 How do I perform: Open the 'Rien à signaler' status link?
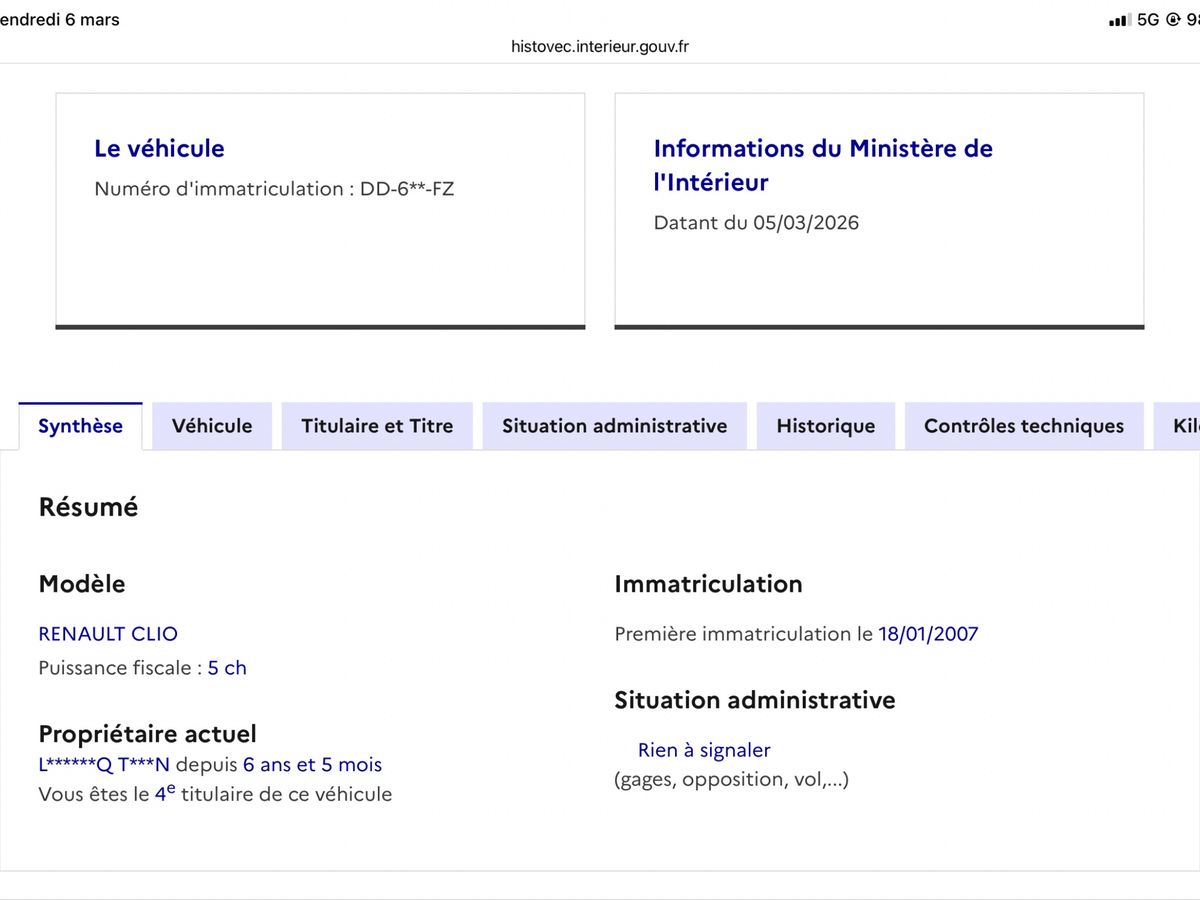(704, 749)
